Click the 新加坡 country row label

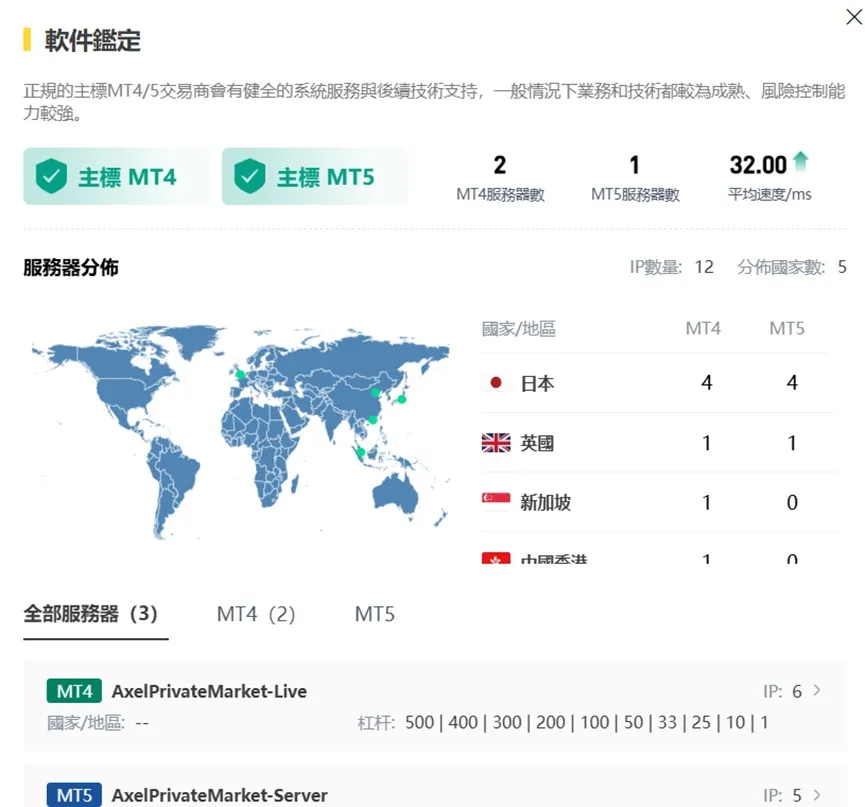(x=545, y=502)
